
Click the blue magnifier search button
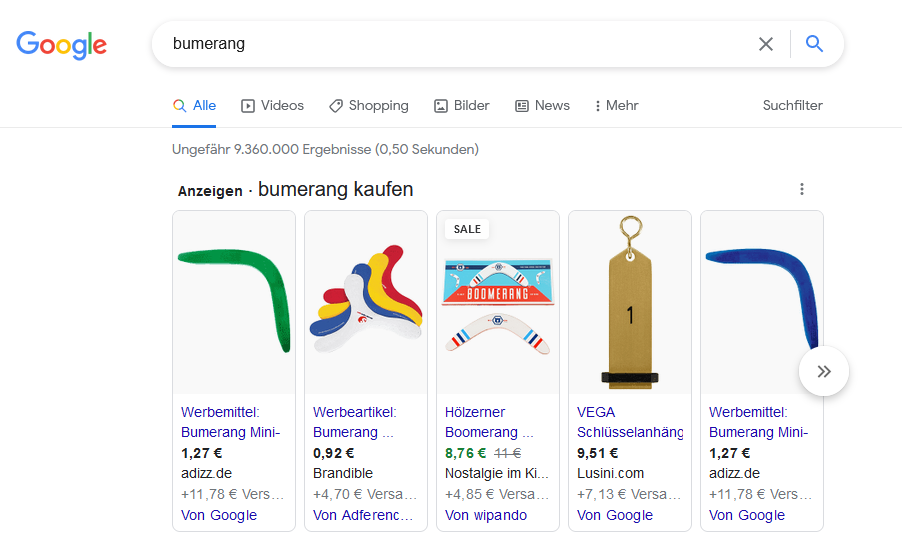[814, 44]
